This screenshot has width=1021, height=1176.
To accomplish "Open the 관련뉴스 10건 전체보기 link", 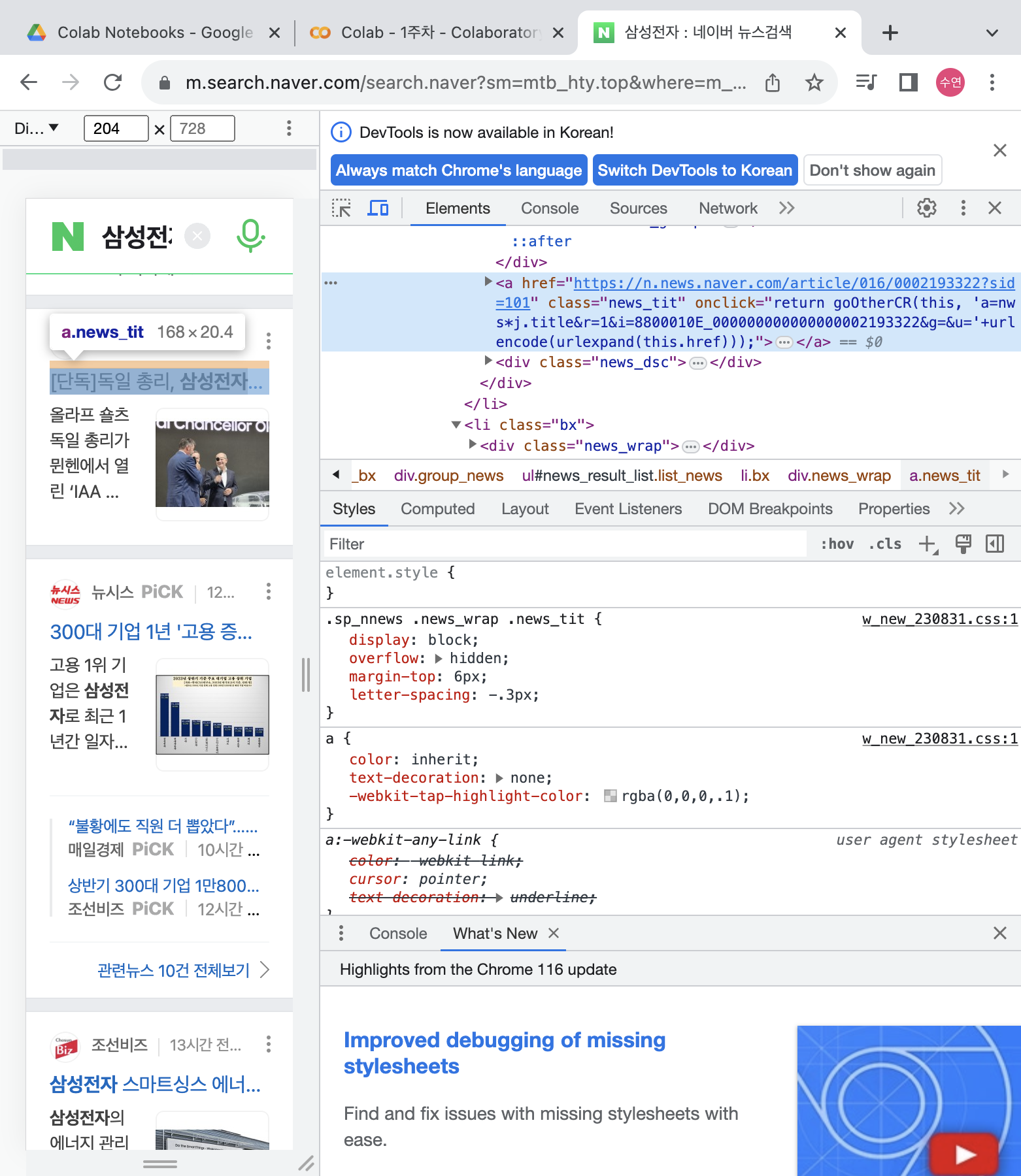I will click(183, 970).
